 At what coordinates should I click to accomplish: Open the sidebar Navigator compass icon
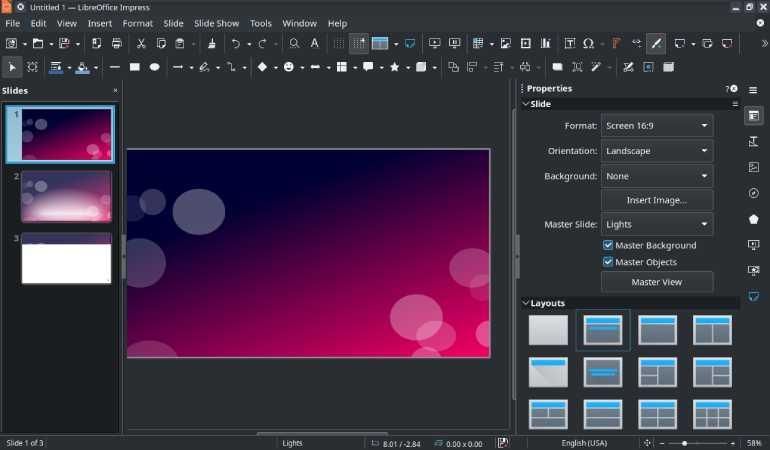[753, 193]
